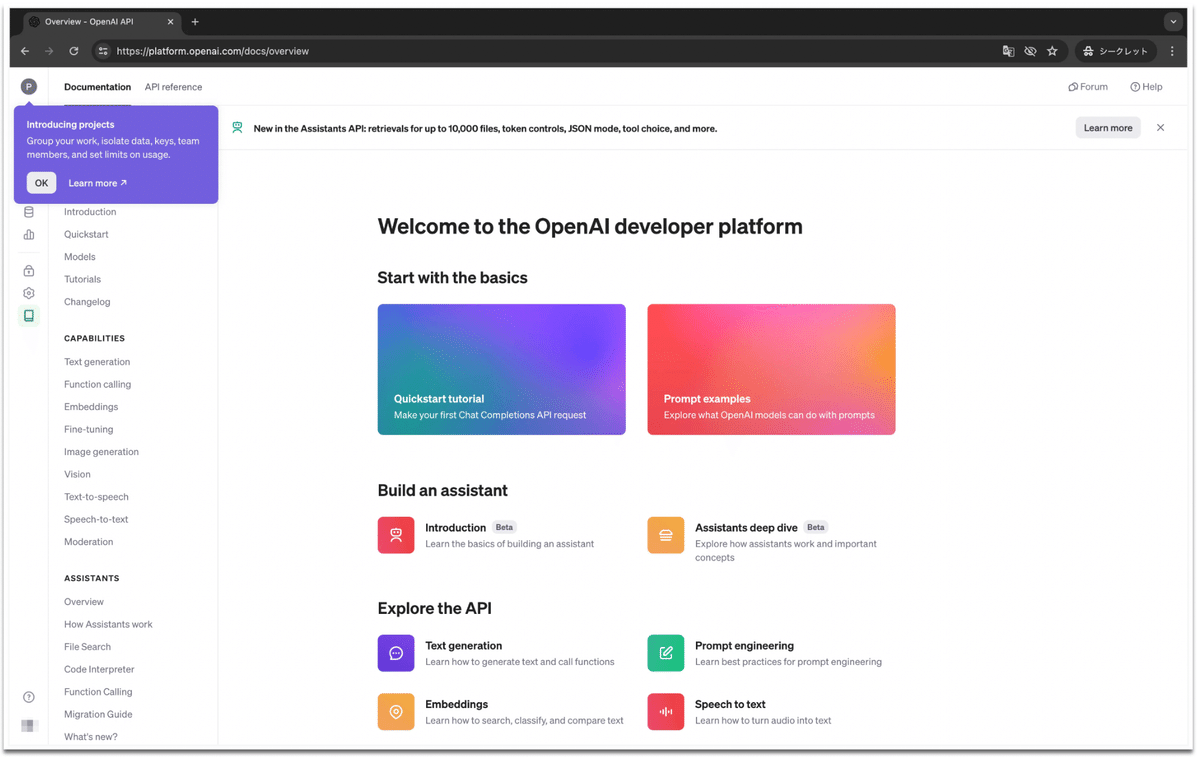The height and width of the screenshot is (759, 1200).
Task: Open the Storage database icon in sidebar
Action: (29, 212)
